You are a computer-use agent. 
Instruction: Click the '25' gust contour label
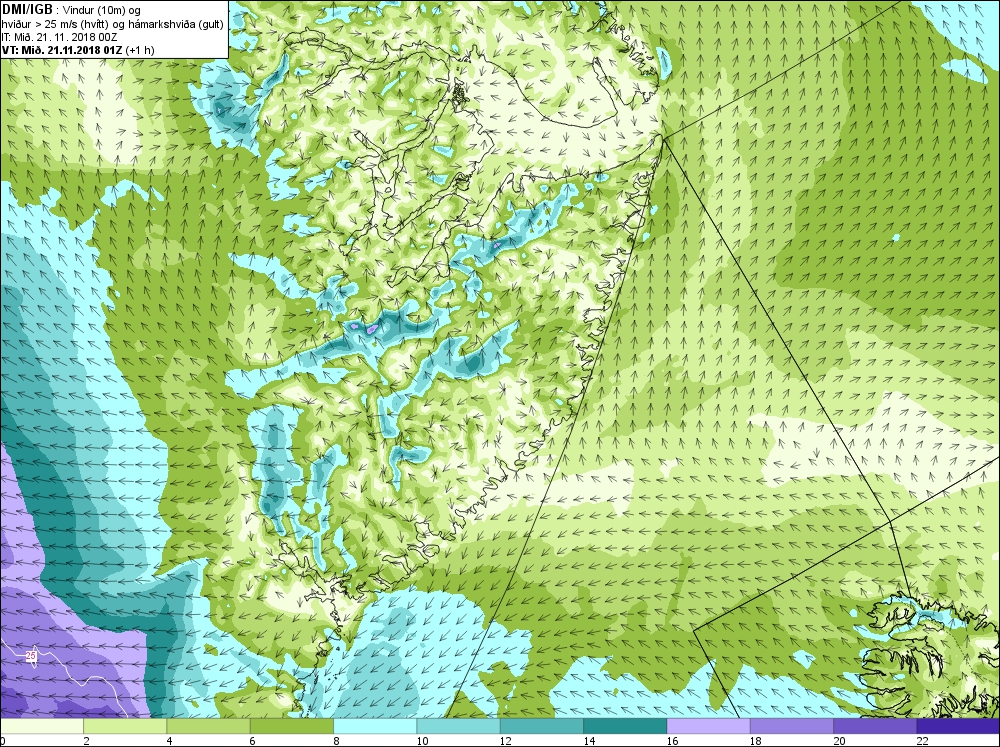(x=31, y=656)
